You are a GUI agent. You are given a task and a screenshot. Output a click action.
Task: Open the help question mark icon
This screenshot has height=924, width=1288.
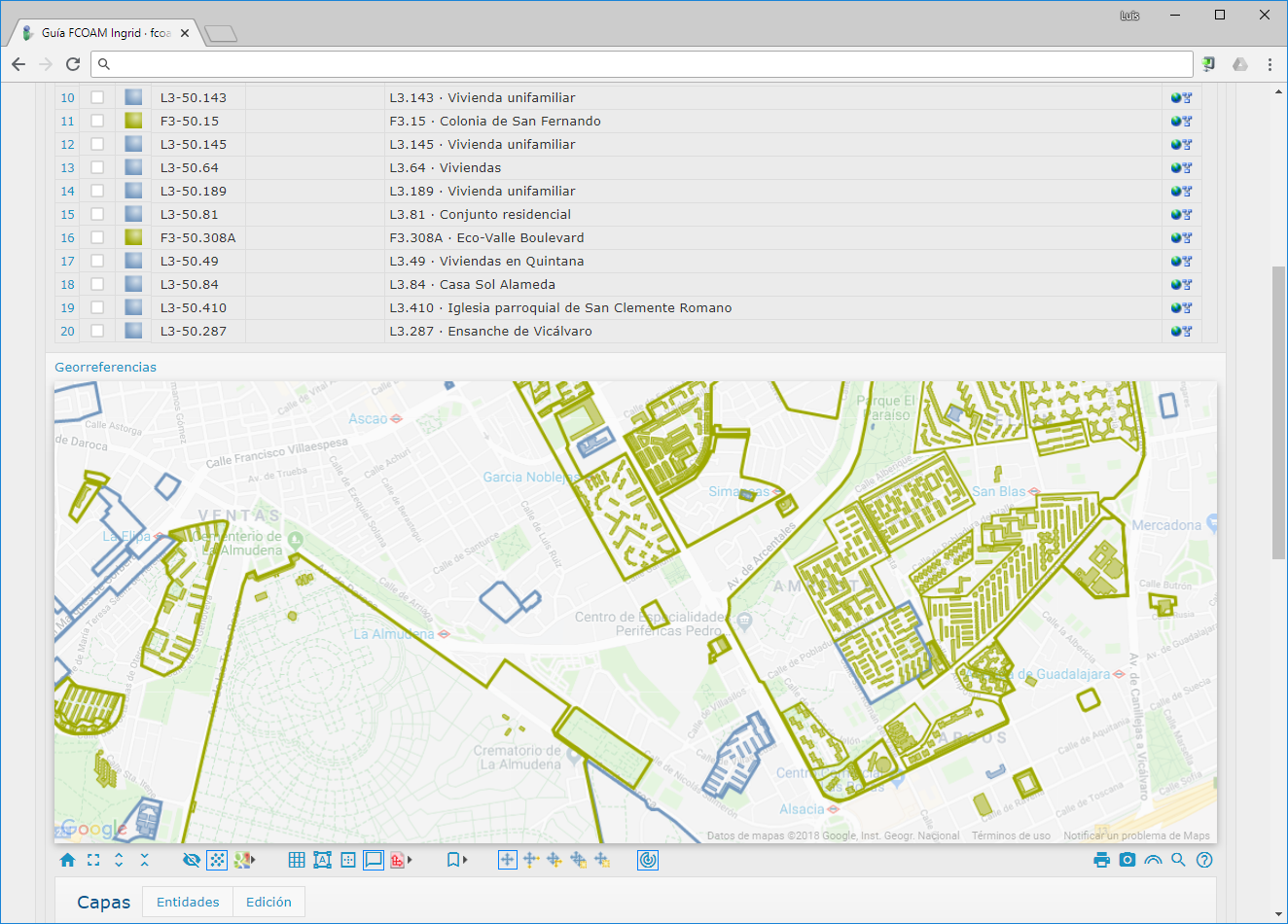pyautogui.click(x=1204, y=860)
